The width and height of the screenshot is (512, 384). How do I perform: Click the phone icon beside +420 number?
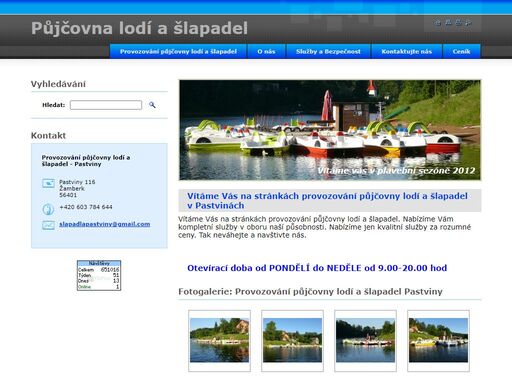48,209
